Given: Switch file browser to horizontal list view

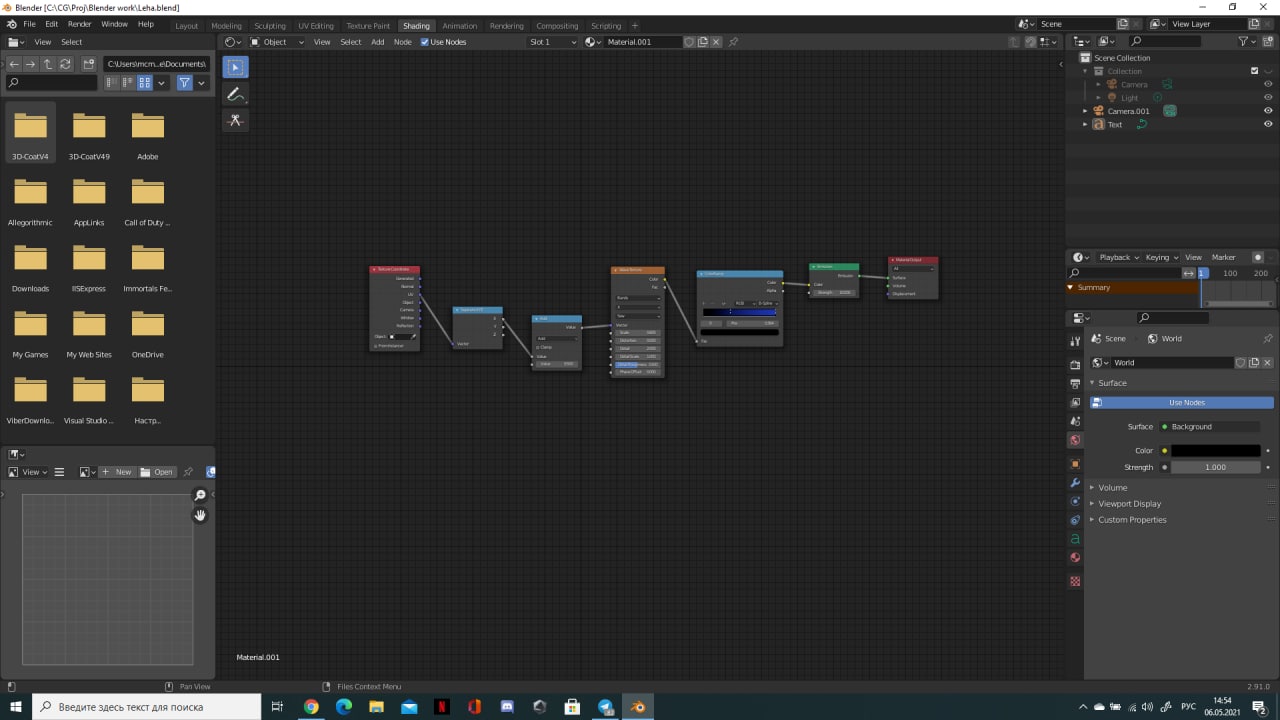Looking at the screenshot, I should (x=128, y=83).
